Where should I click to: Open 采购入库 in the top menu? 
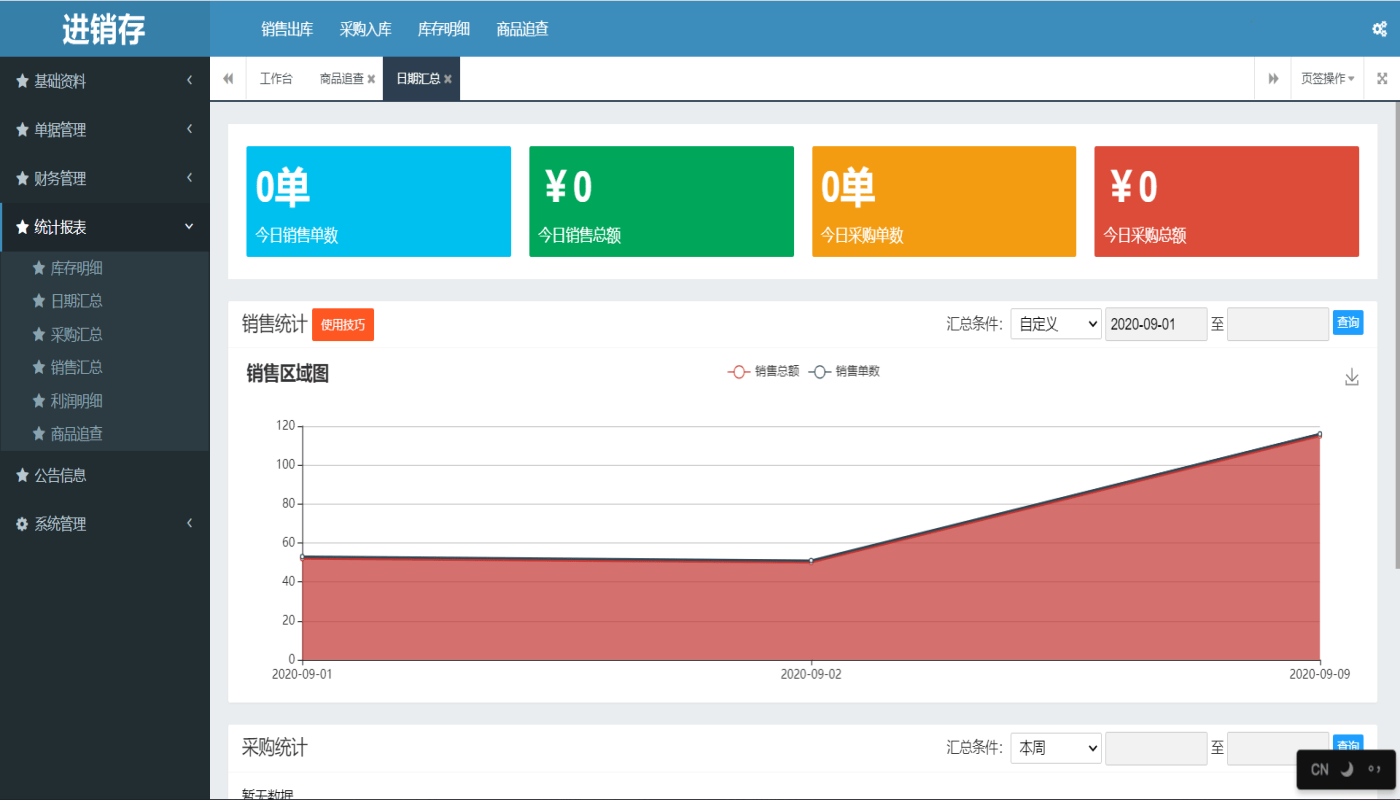365,29
